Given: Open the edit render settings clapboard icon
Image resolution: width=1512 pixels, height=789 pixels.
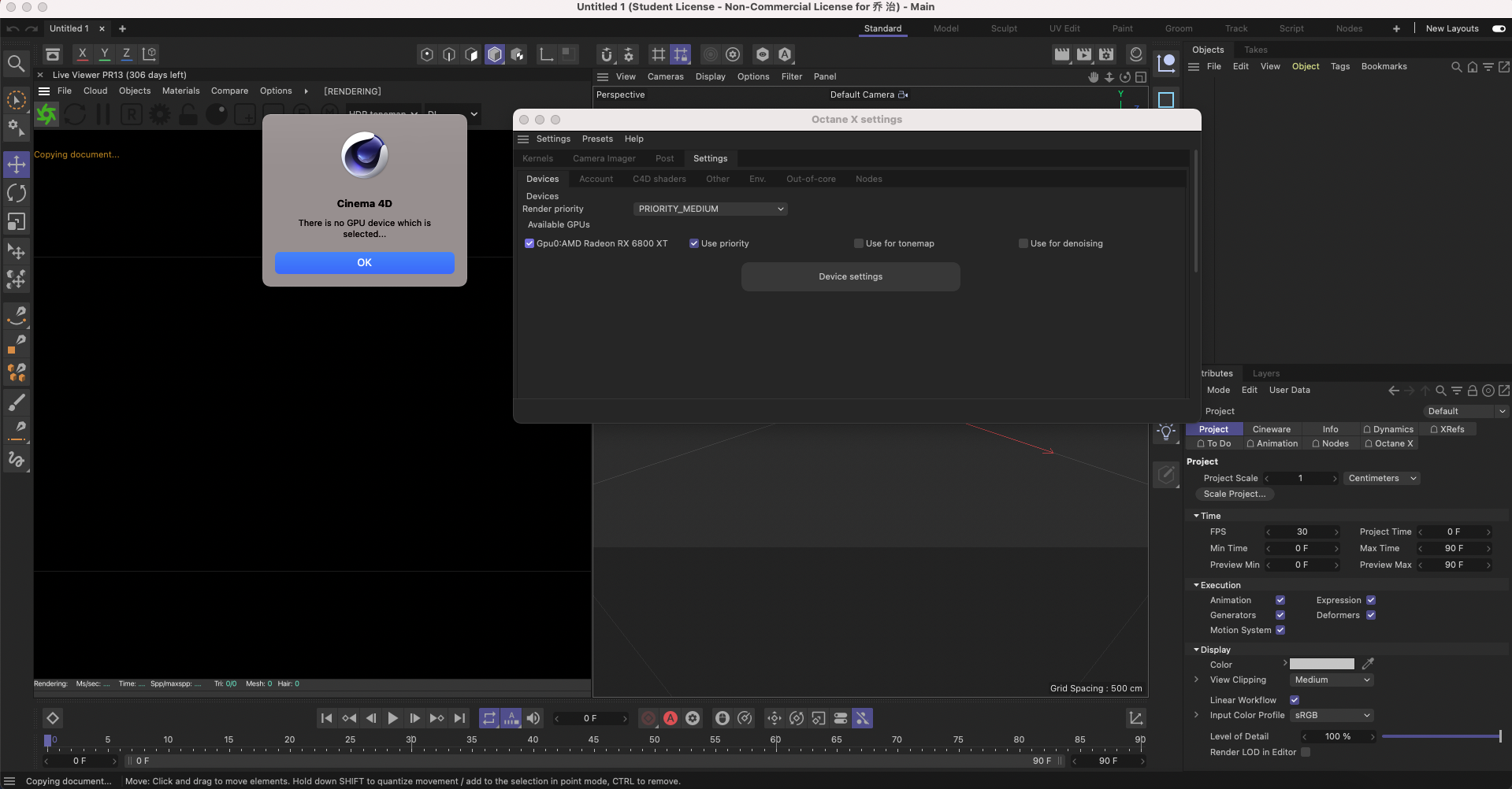Looking at the screenshot, I should (1106, 54).
